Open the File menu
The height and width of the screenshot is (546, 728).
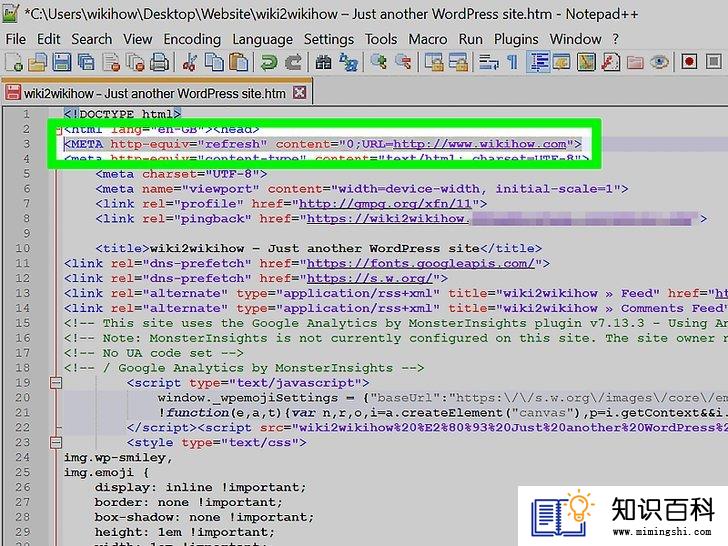pos(16,39)
